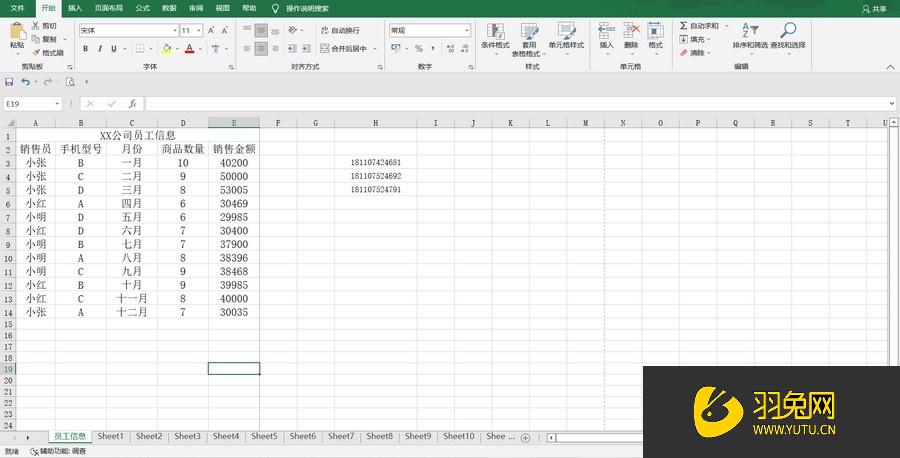The width and height of the screenshot is (900, 458).
Task: Click the Share (共享) button
Action: [874, 9]
